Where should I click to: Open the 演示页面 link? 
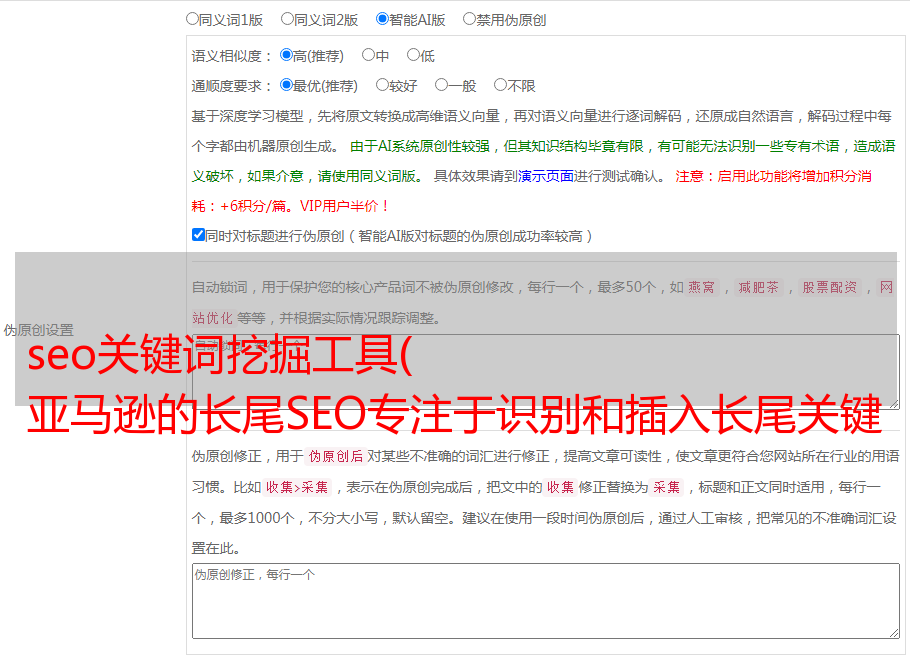(546, 176)
